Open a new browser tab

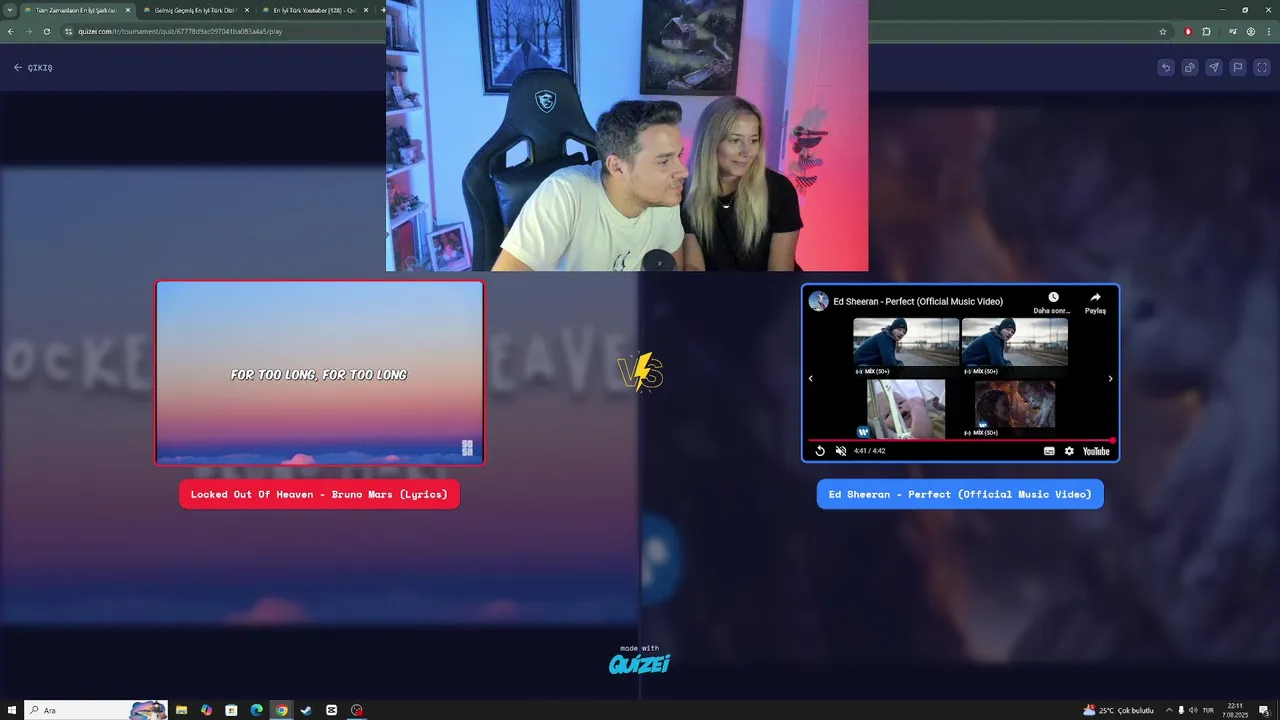tap(383, 10)
